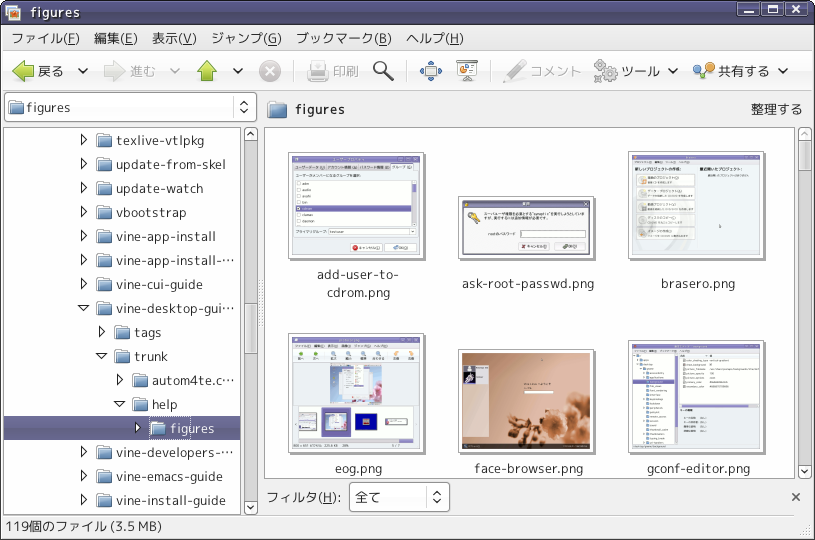Screen dimensions: 815x540
Task: Open the Edit menu (編集)
Action: pyautogui.click(x=115, y=38)
